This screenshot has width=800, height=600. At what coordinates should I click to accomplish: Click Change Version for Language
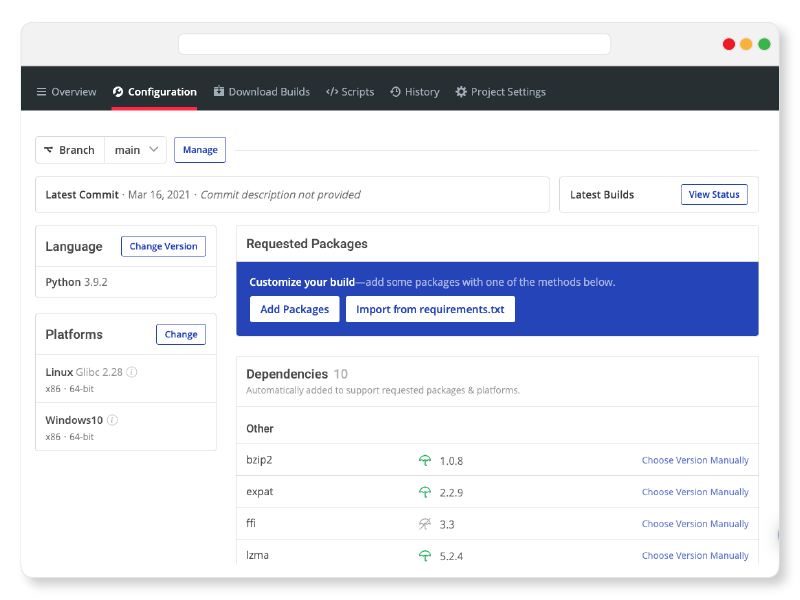tap(163, 246)
